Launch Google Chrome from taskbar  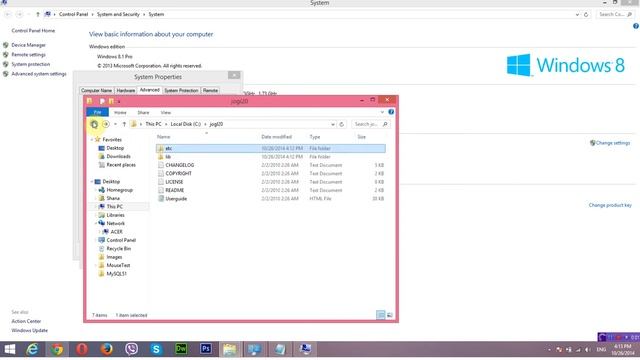(x=57, y=349)
